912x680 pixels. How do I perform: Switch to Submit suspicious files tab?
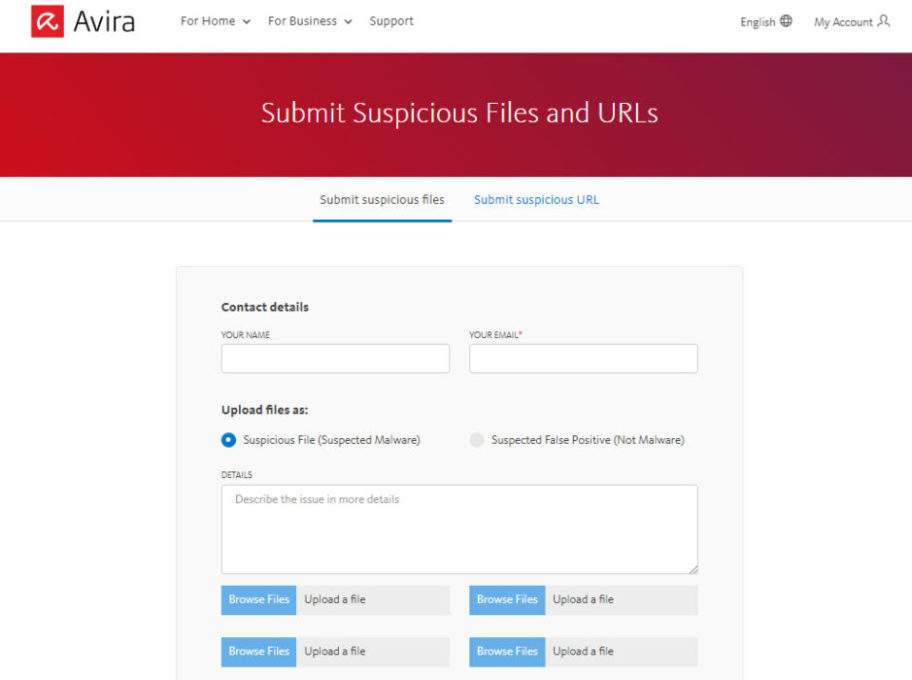(x=382, y=200)
